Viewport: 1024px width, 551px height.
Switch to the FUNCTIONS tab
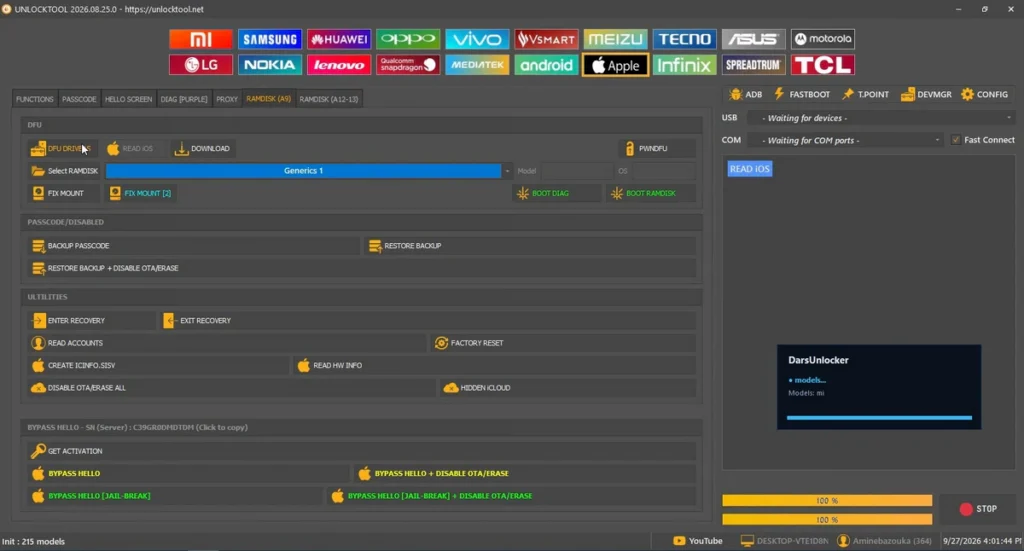pos(35,99)
